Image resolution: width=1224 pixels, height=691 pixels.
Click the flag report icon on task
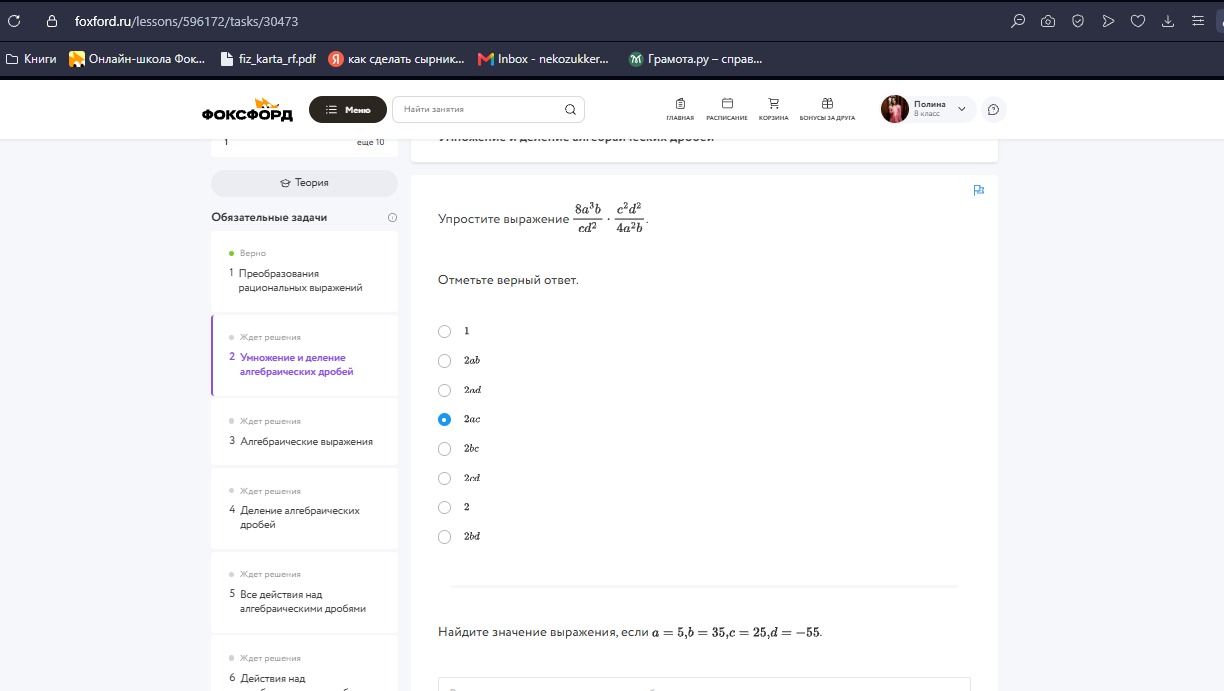coord(979,190)
